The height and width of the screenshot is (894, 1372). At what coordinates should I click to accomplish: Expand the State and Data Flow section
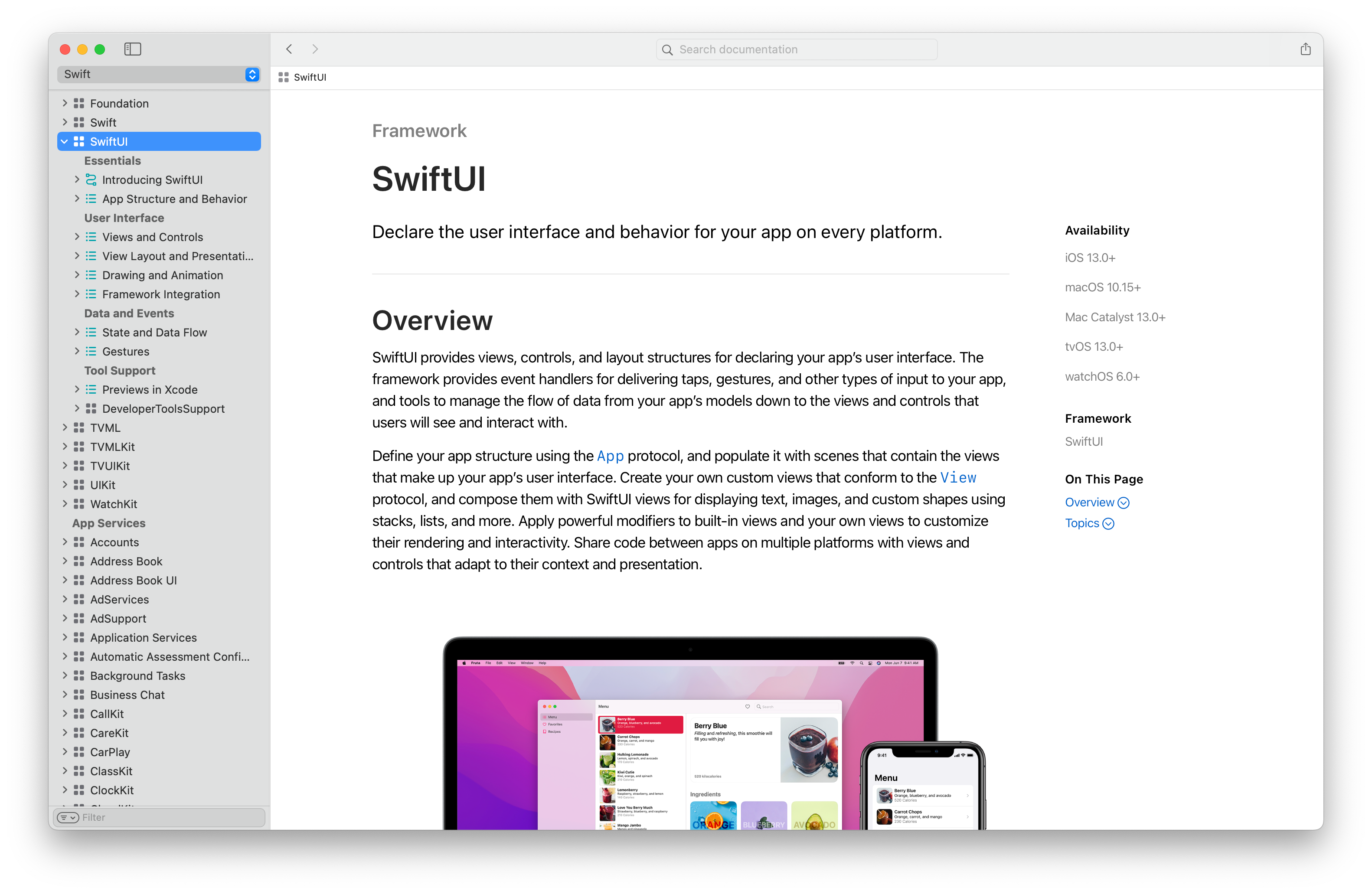pyautogui.click(x=77, y=332)
